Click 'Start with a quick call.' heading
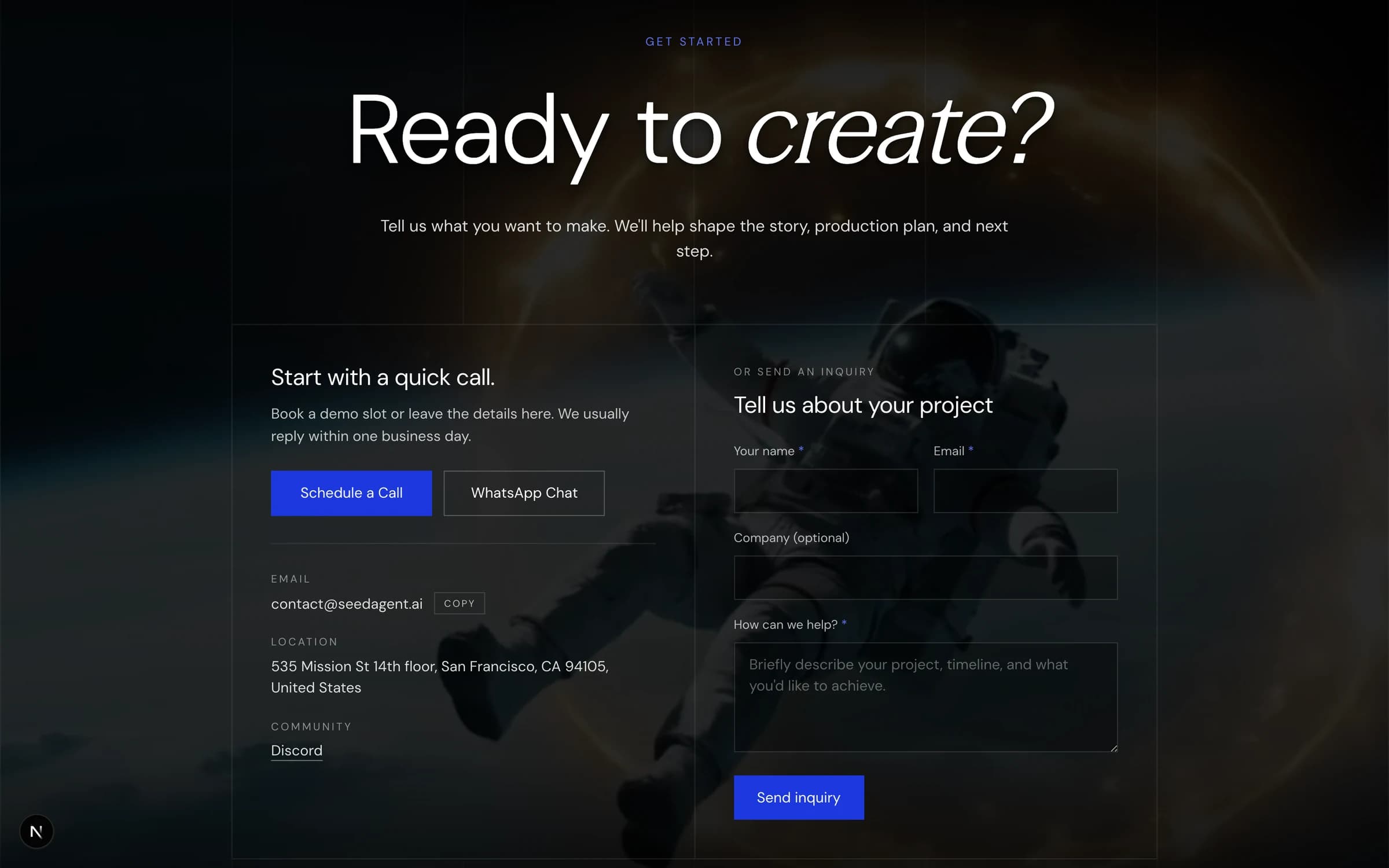The width and height of the screenshot is (1389, 868). pos(383,377)
